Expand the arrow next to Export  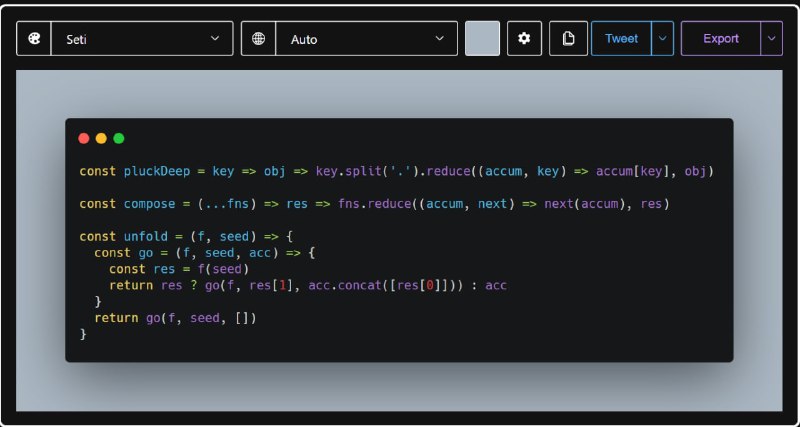point(771,39)
